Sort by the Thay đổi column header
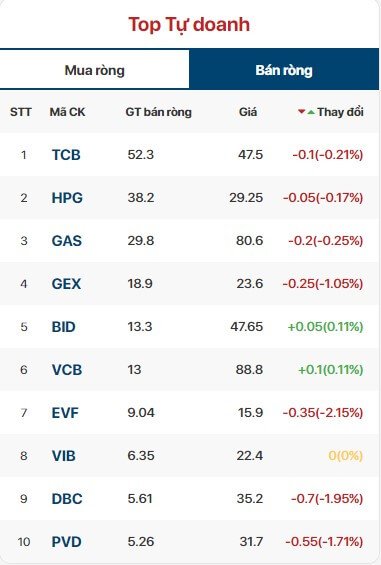 (x=340, y=112)
